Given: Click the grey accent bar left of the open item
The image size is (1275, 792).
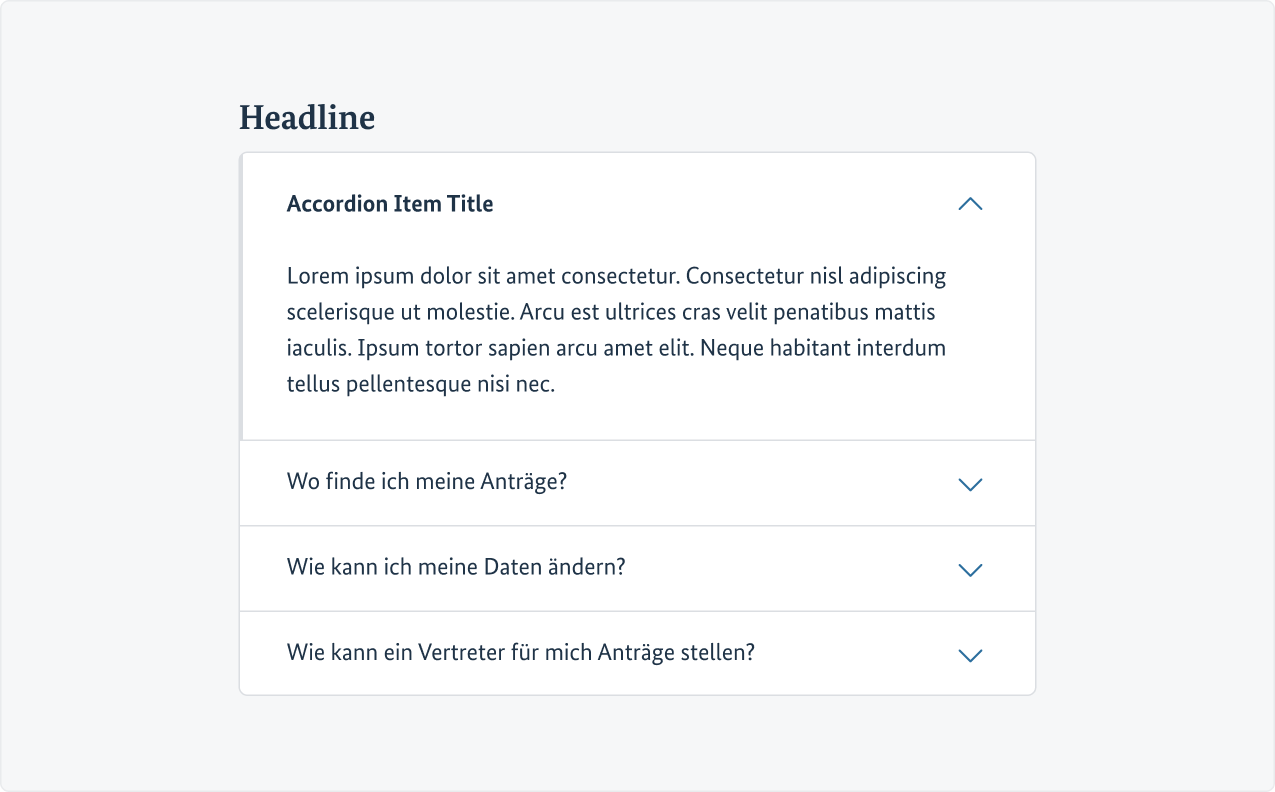Looking at the screenshot, I should (241, 296).
